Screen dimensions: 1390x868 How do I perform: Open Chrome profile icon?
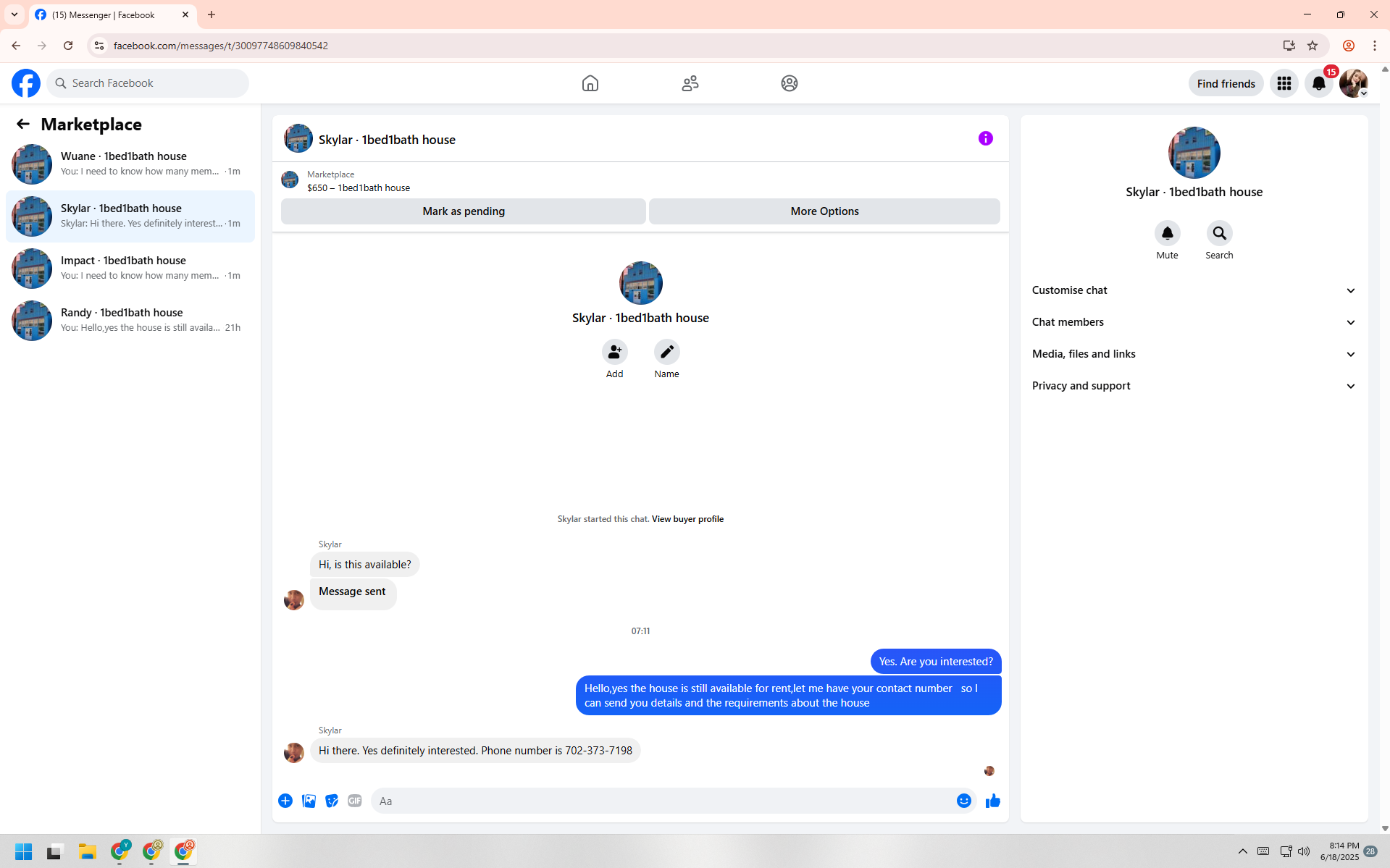click(x=1349, y=46)
